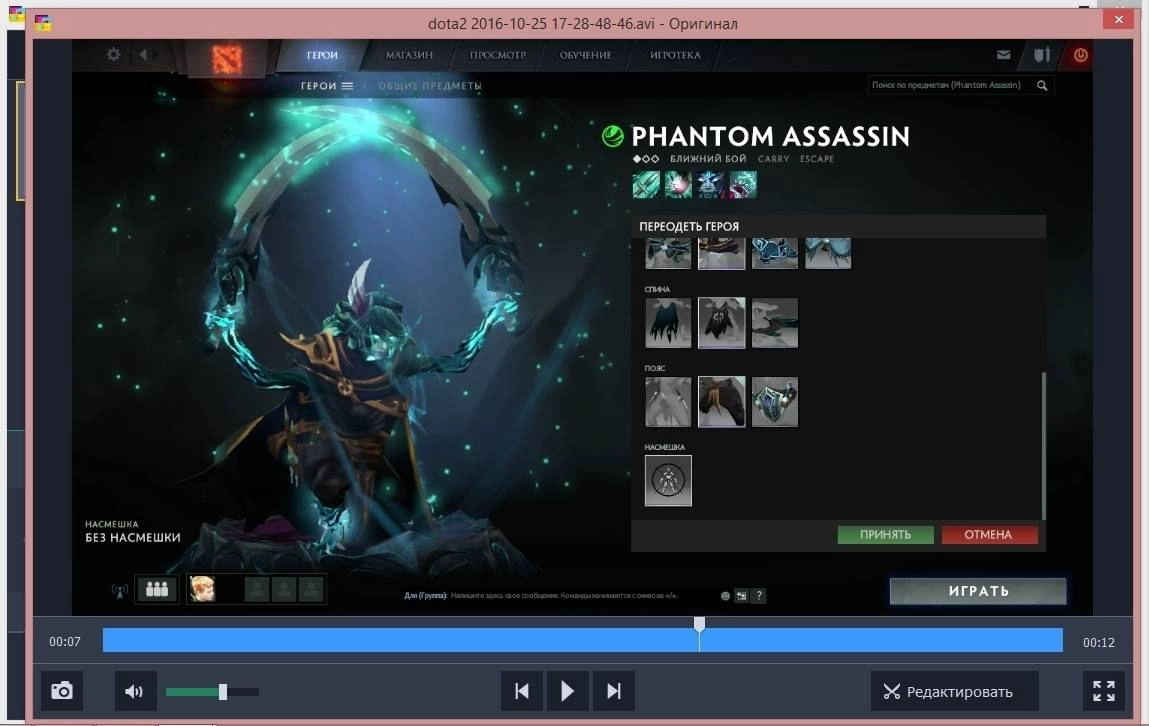This screenshot has width=1149, height=726.
Task: Open the МАГАЗИН tab
Action: click(x=409, y=55)
